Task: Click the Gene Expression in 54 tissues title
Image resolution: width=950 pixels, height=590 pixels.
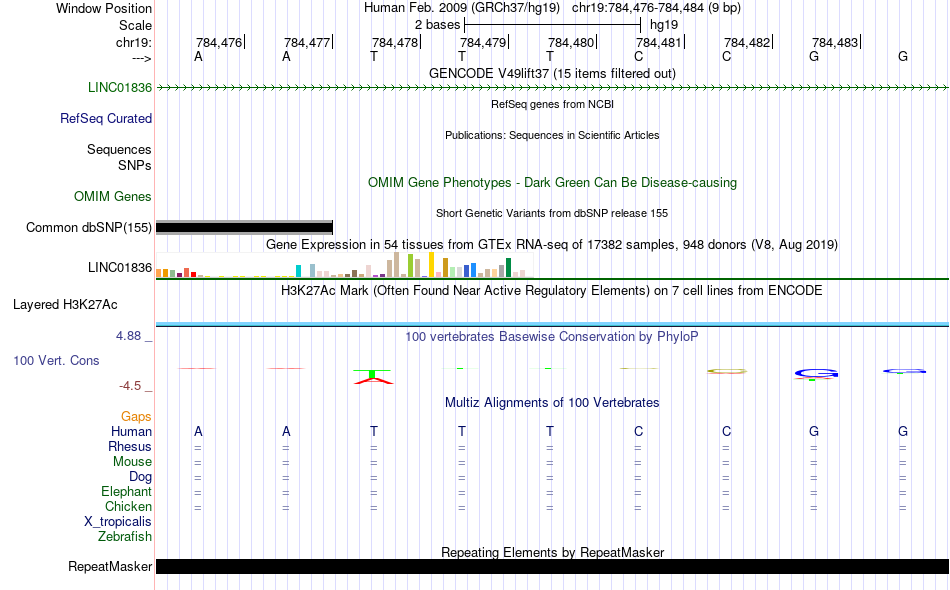Action: (552, 245)
